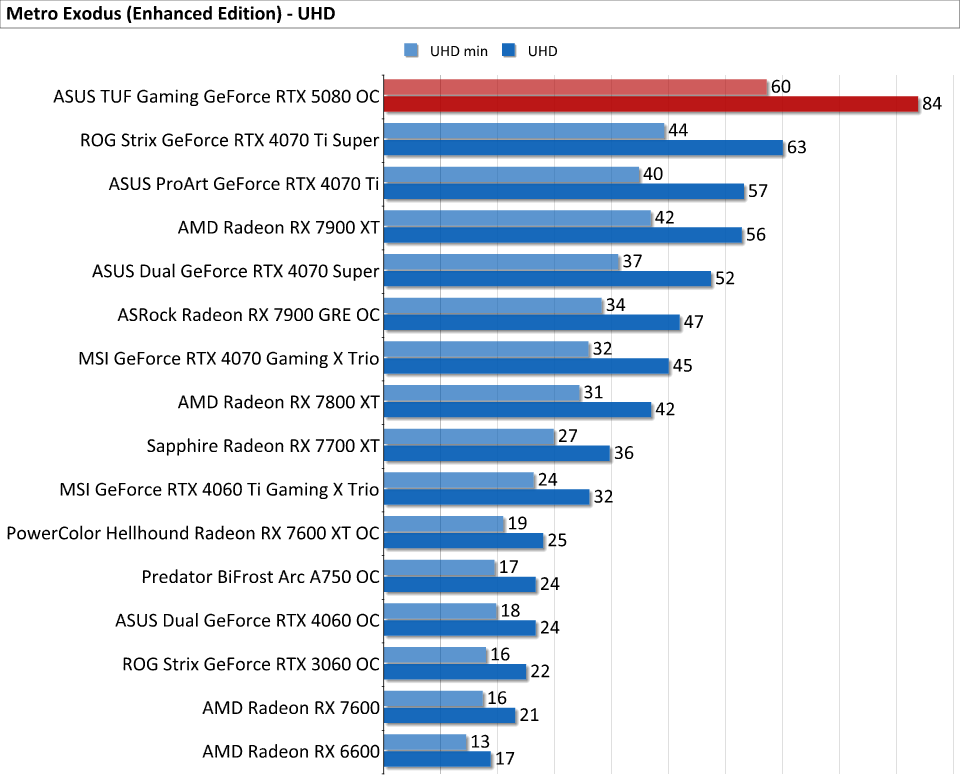This screenshot has height=780, width=960.
Task: Select the AMD Radeon RX 6600 label
Action: click(291, 752)
